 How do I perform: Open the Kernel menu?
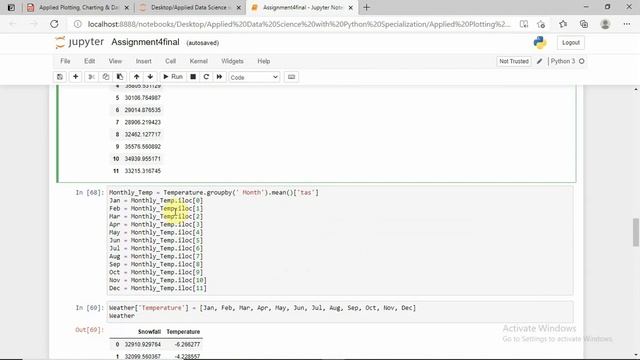point(198,61)
